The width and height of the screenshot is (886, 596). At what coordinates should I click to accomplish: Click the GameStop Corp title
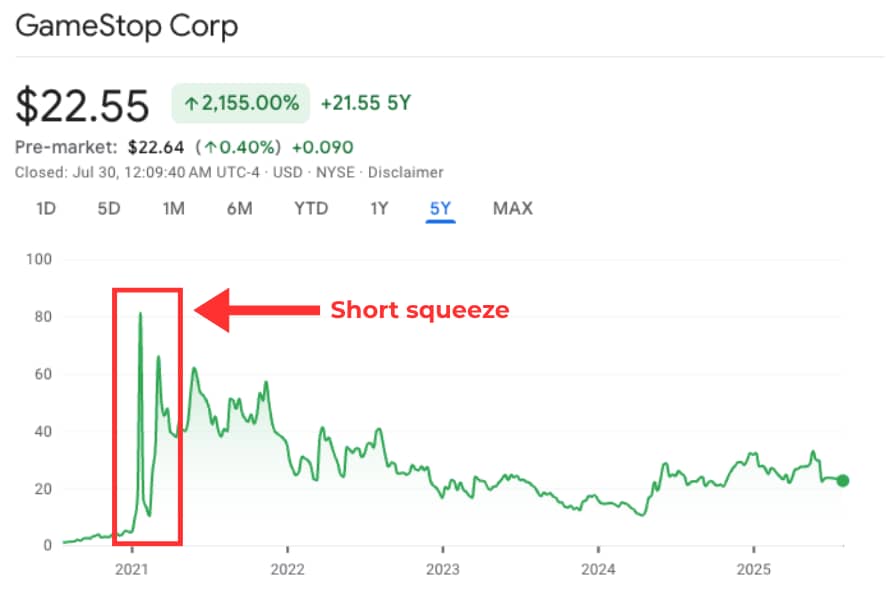[127, 26]
